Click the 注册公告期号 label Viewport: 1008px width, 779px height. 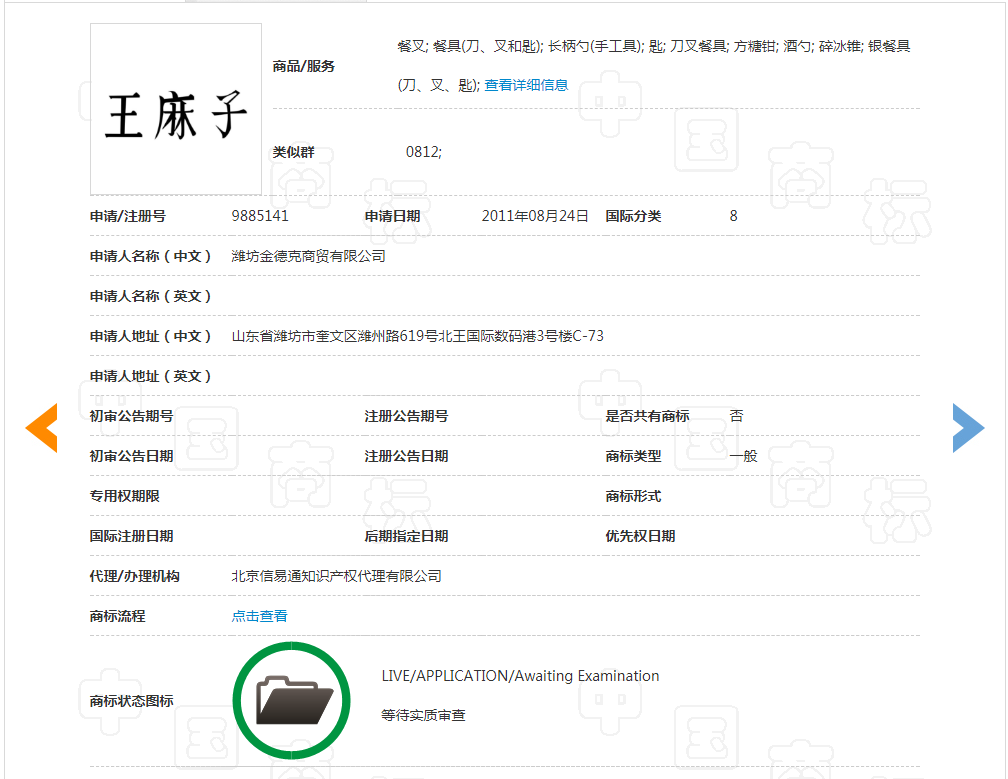[x=406, y=416]
